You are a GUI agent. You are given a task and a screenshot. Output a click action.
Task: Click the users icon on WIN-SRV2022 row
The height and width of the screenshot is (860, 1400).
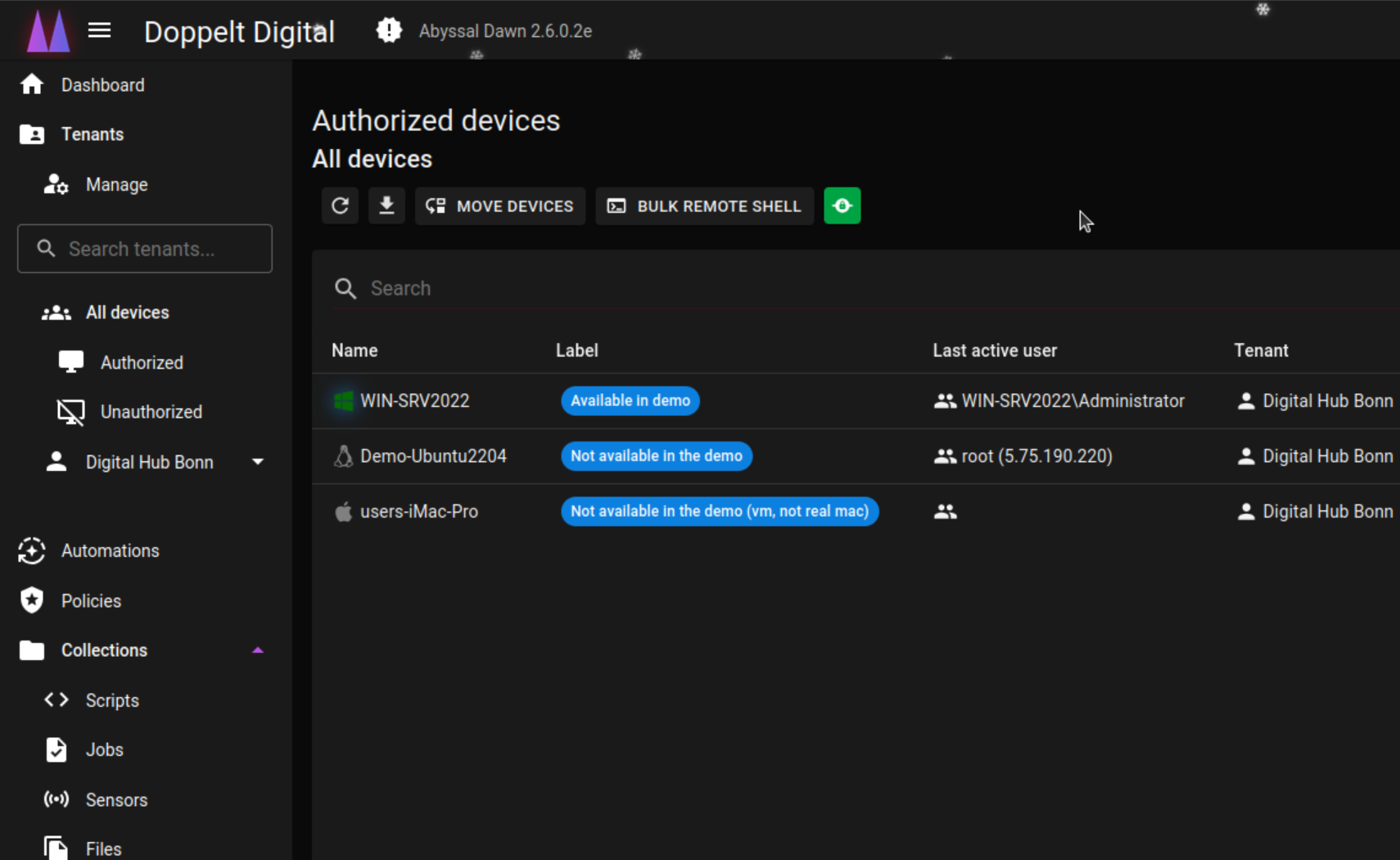(x=946, y=401)
